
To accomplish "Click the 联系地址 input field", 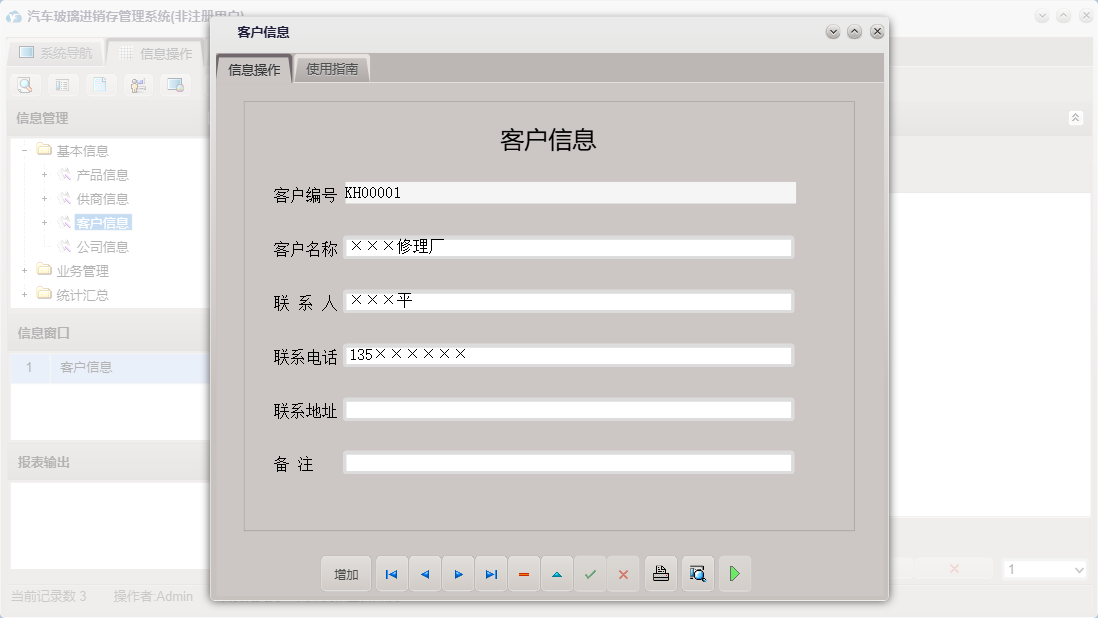I will coord(567,408).
